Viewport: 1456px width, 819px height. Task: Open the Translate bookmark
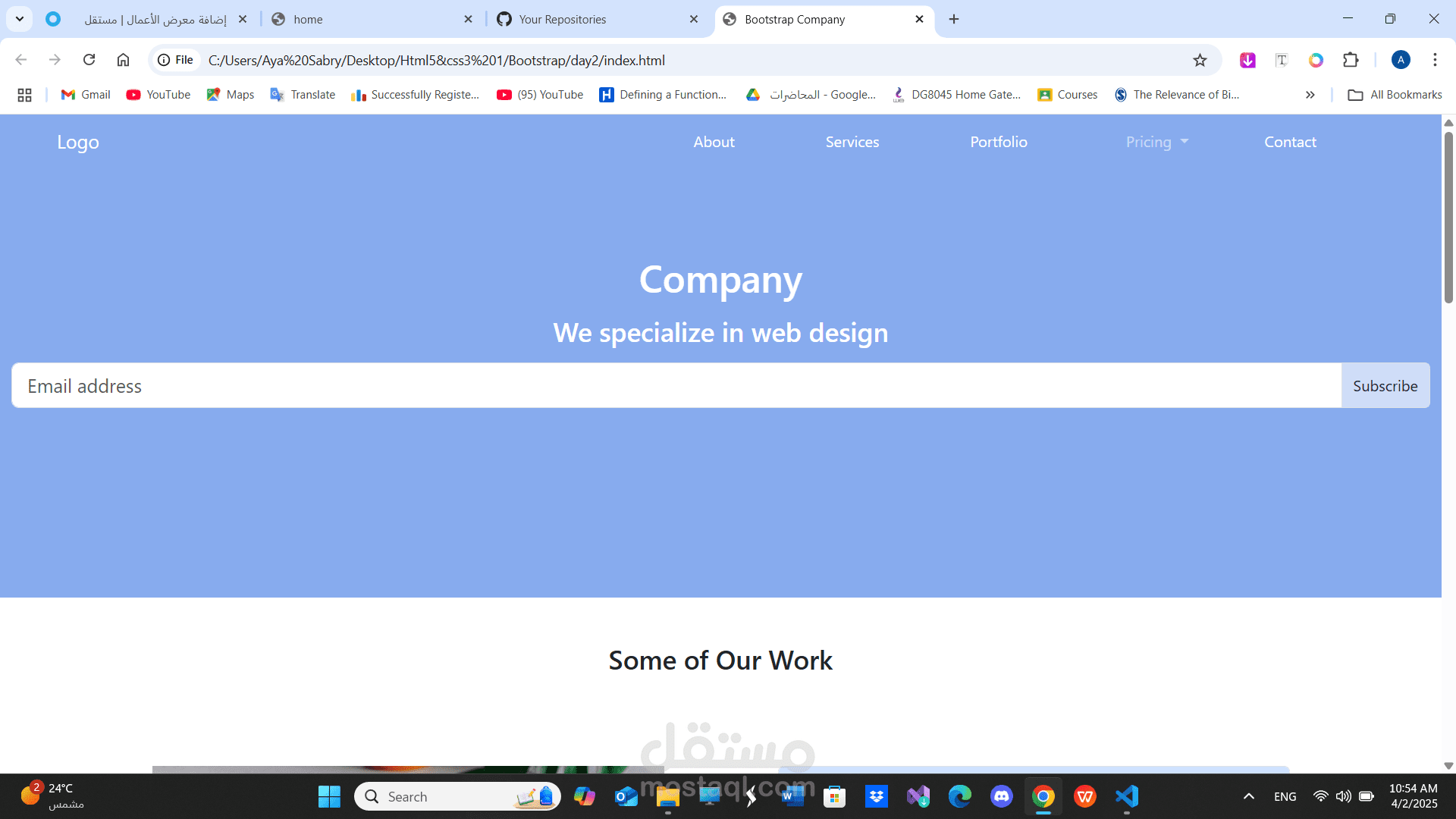click(x=302, y=94)
